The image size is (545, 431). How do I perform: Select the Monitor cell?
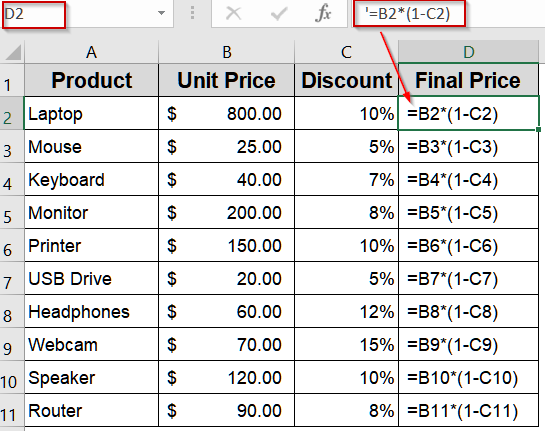[x=91, y=212]
